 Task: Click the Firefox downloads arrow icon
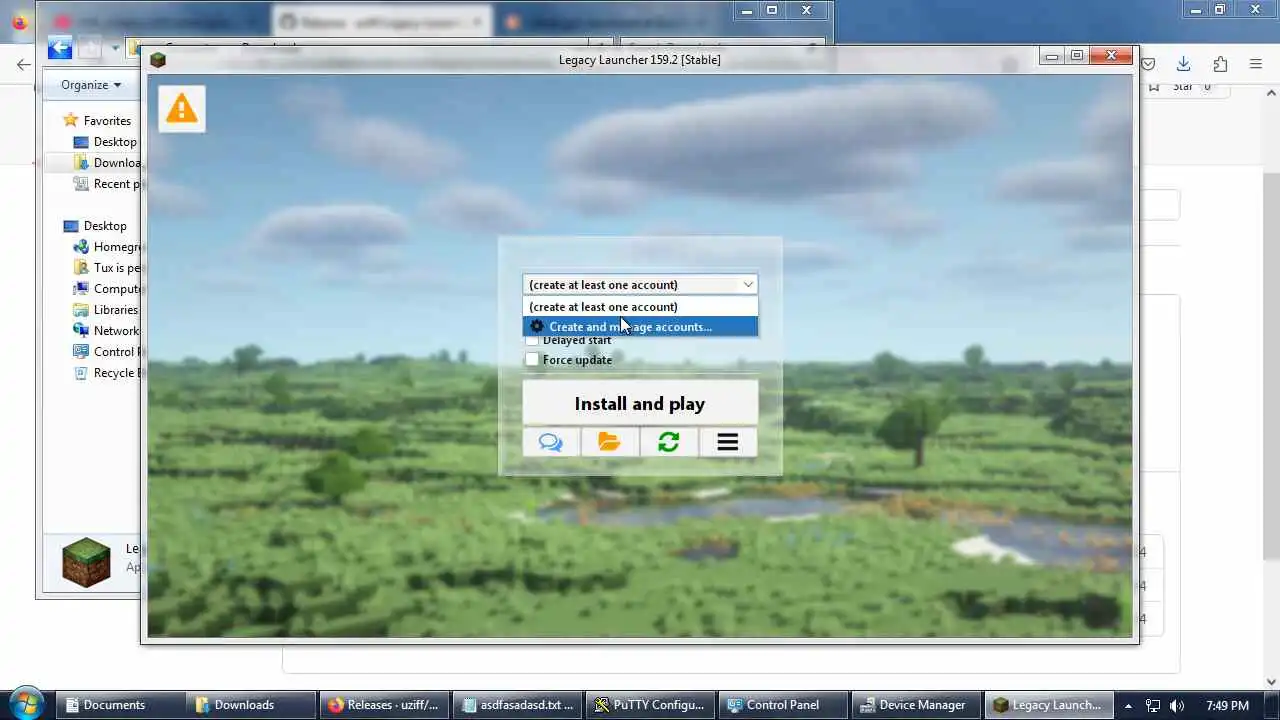click(x=1183, y=64)
